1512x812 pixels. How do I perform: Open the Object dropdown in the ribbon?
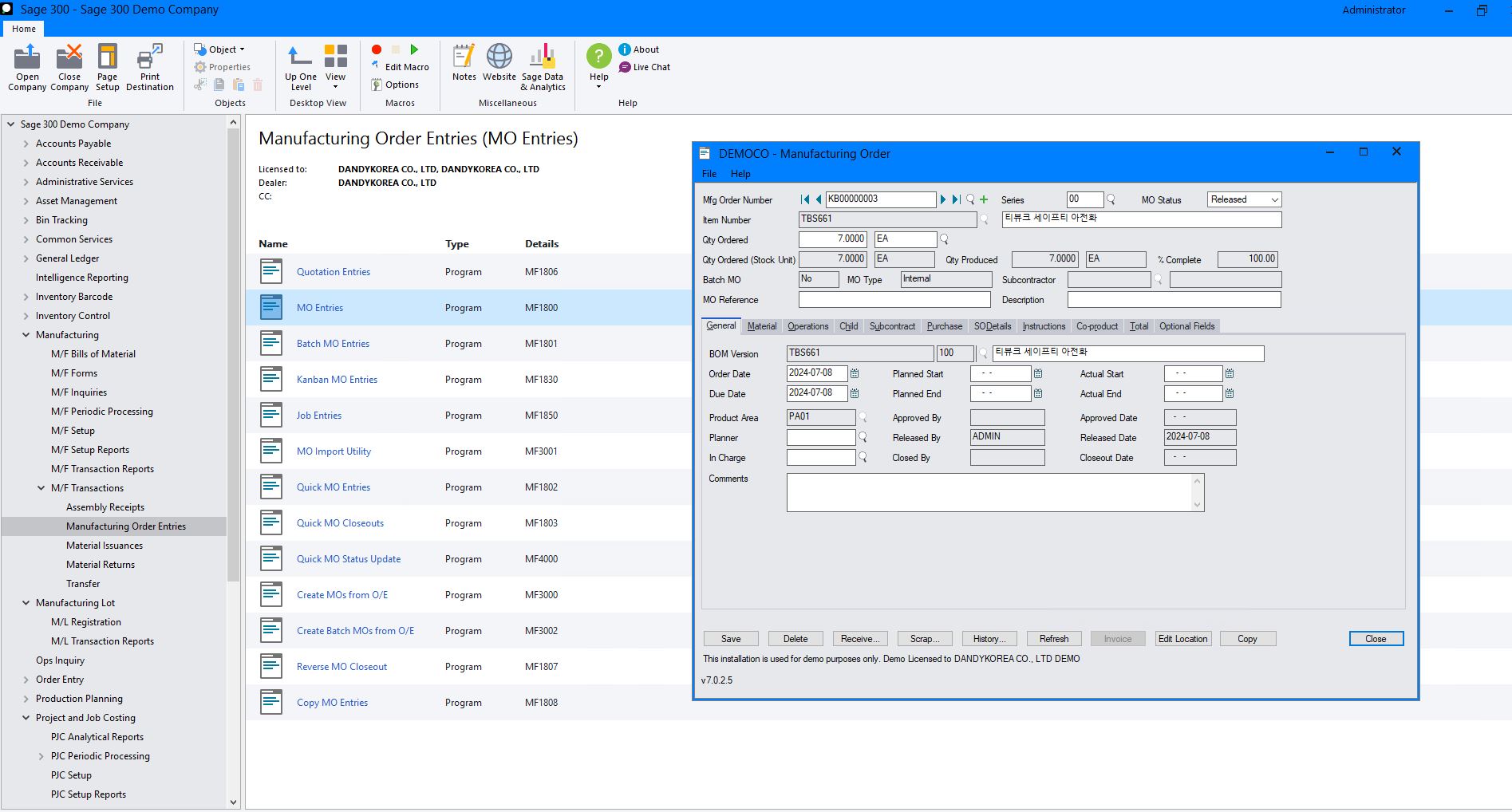(x=220, y=49)
